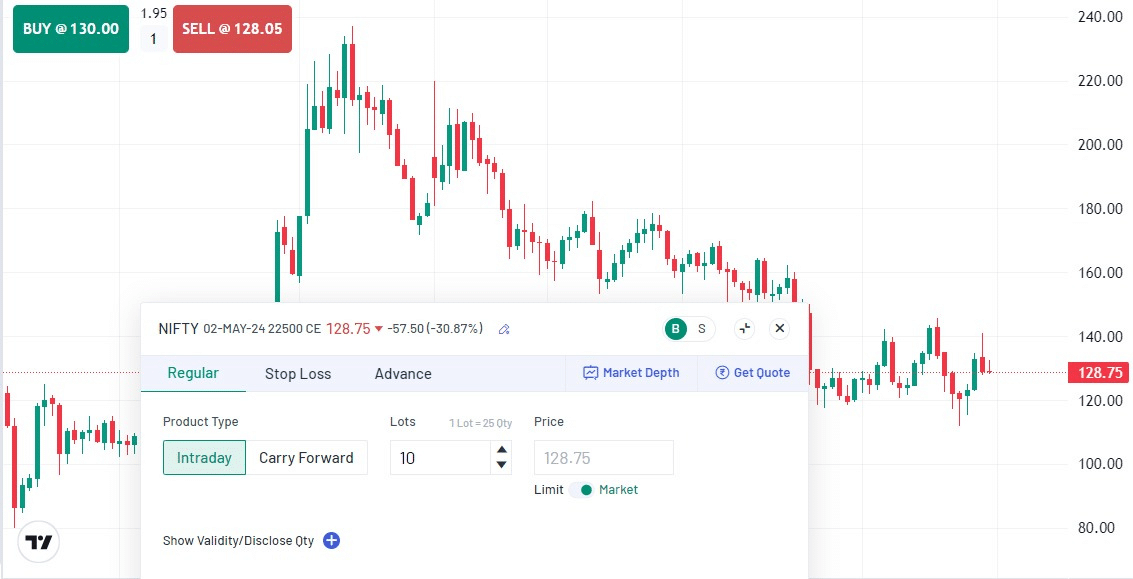The image size is (1133, 579).
Task: Toggle the Limit/Market price switch
Action: (x=582, y=490)
